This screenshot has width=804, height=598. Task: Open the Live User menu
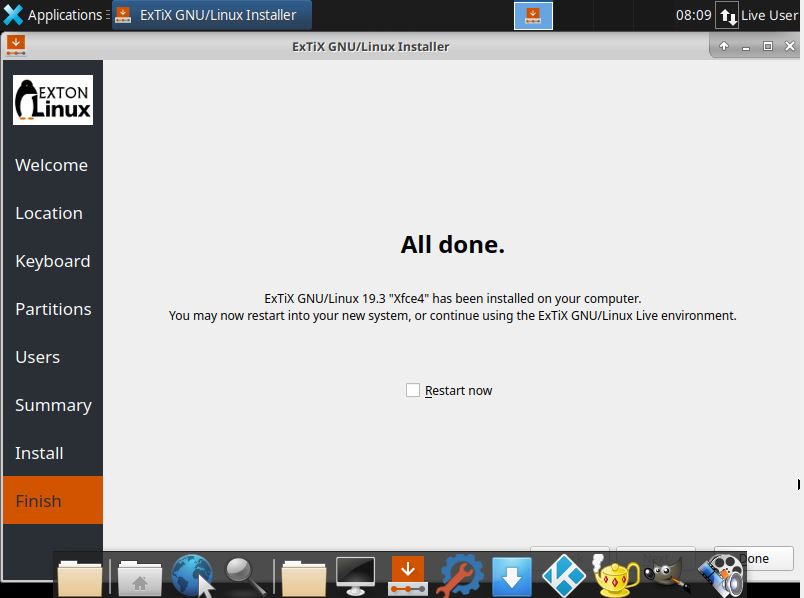pos(770,15)
